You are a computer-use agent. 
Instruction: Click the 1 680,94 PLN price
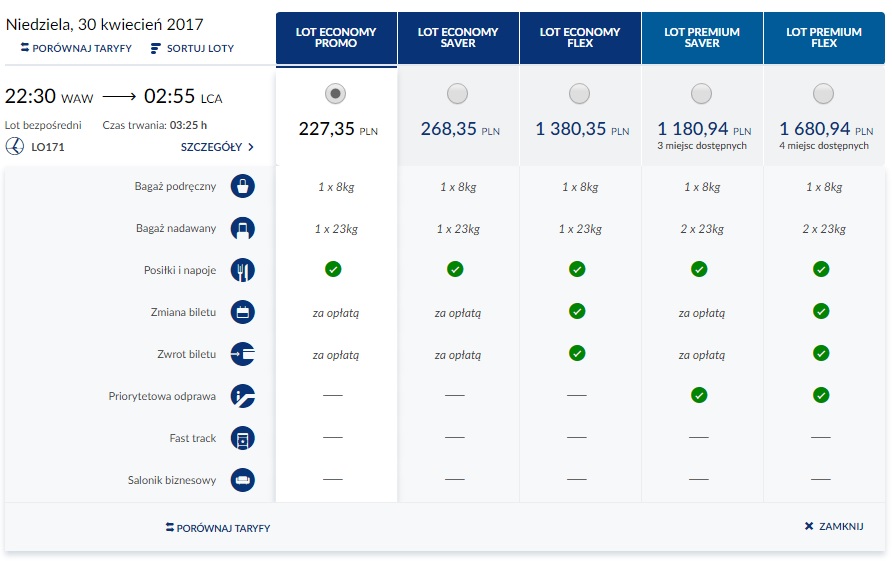pyautogui.click(x=825, y=129)
